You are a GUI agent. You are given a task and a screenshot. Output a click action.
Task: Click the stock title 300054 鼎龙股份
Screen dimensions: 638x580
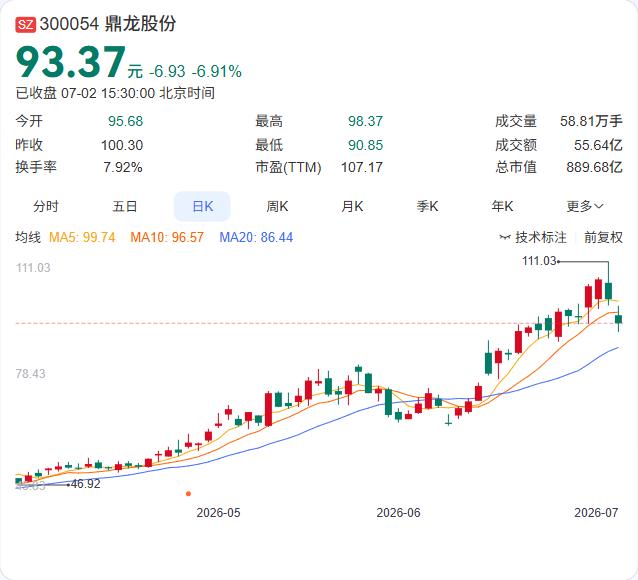pyautogui.click(x=108, y=24)
